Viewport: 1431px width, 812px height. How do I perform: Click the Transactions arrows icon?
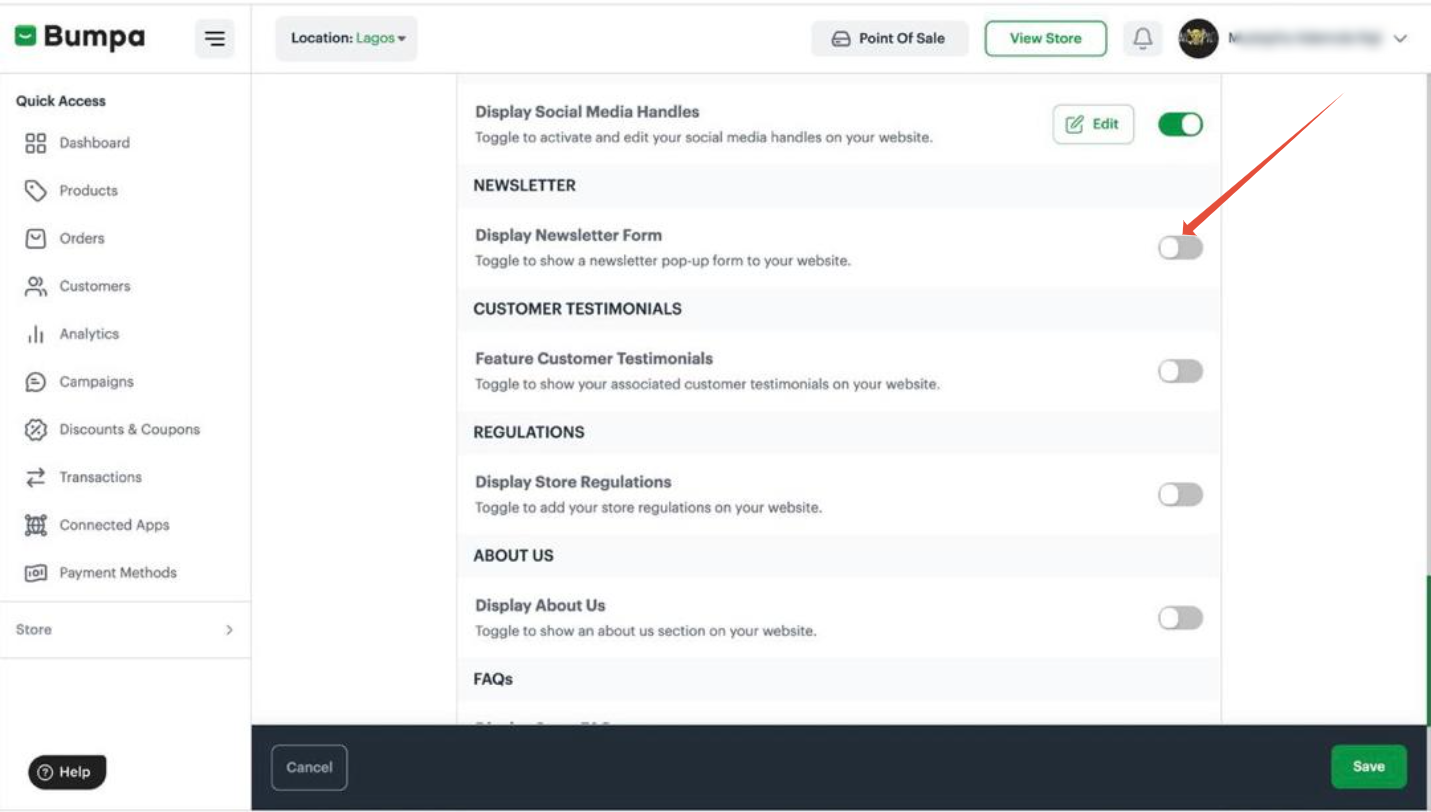coord(36,478)
